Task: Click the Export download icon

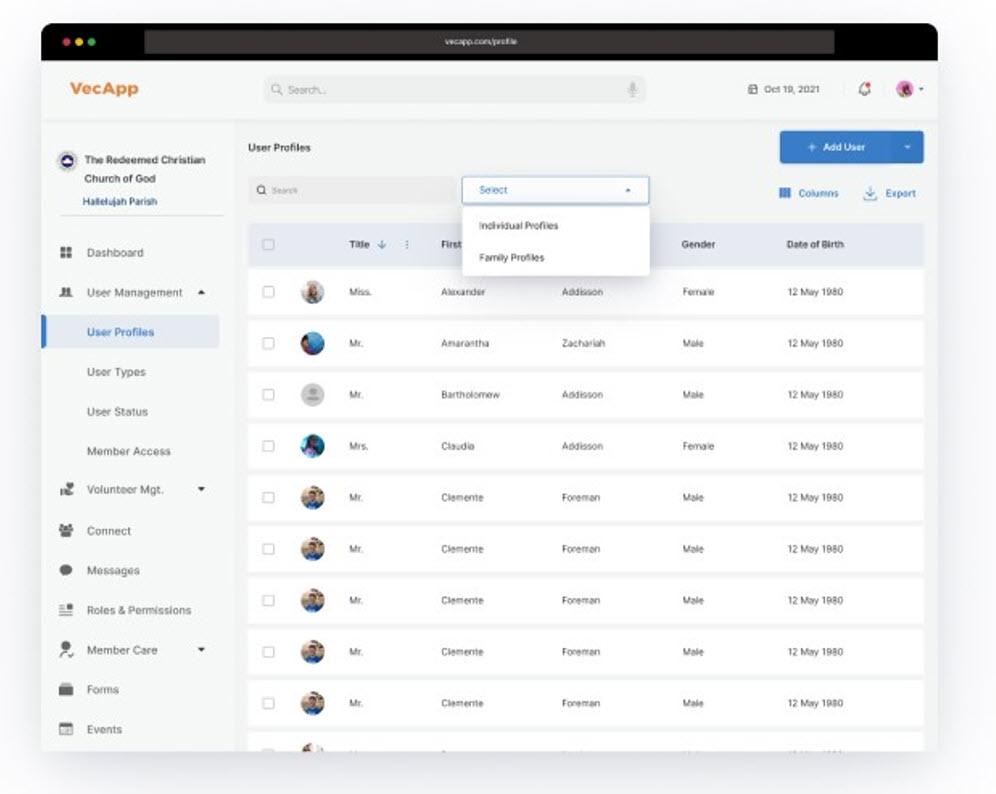Action: click(x=870, y=193)
